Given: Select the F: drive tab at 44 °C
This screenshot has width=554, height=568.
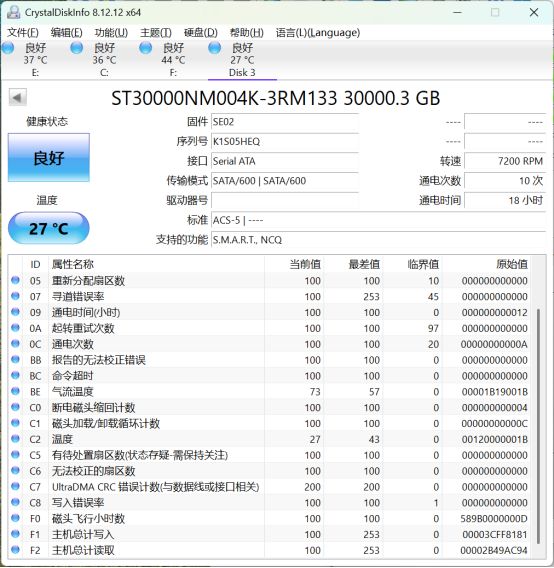Looking at the screenshot, I should [173, 60].
